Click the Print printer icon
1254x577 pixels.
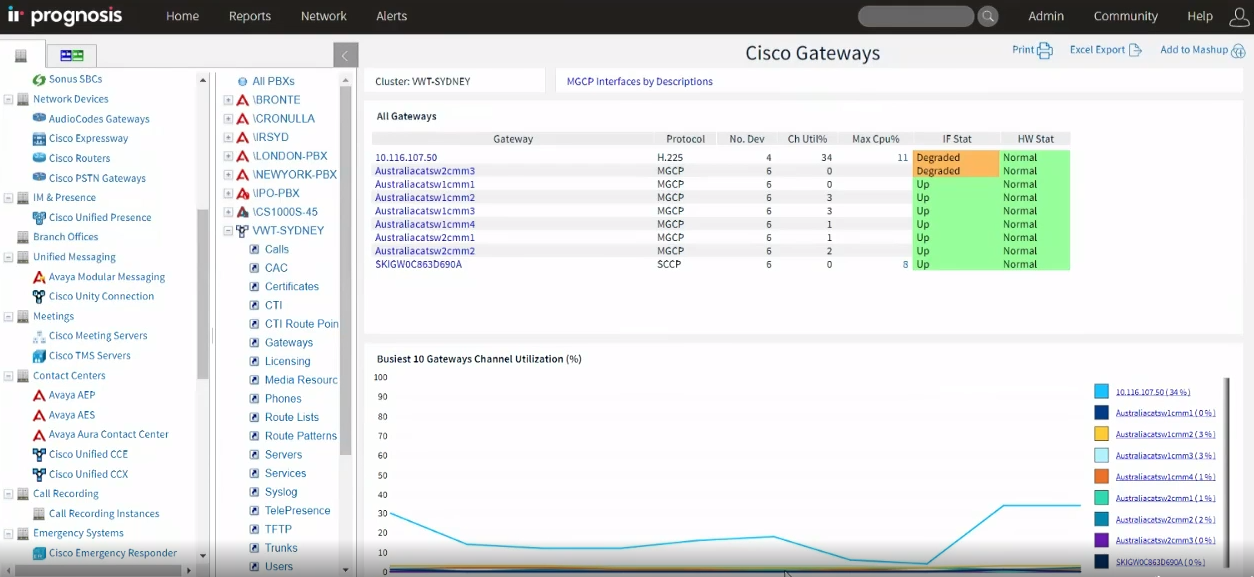(1045, 51)
